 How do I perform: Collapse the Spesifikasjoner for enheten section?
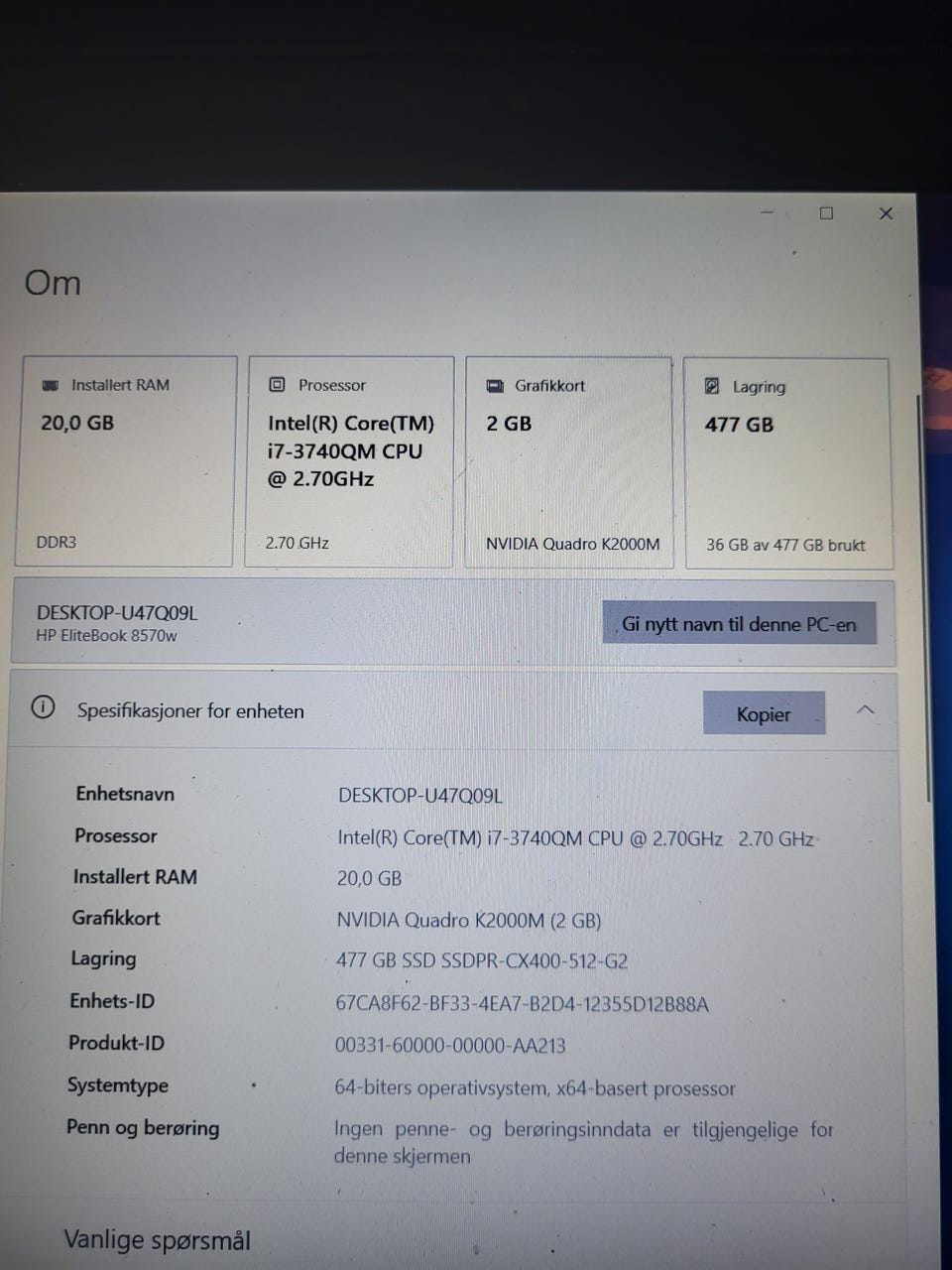(865, 710)
